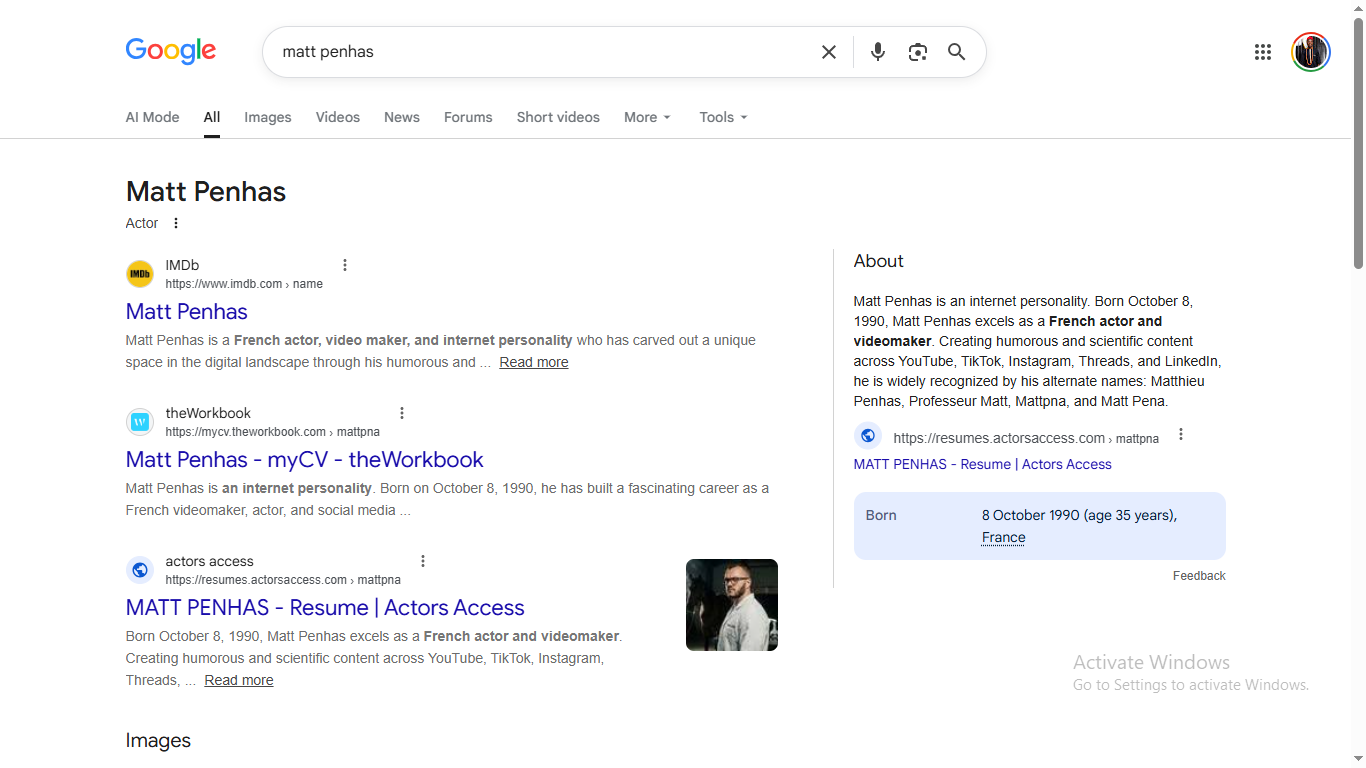Open more options next to Actor label
The width and height of the screenshot is (1366, 768).
pos(176,223)
